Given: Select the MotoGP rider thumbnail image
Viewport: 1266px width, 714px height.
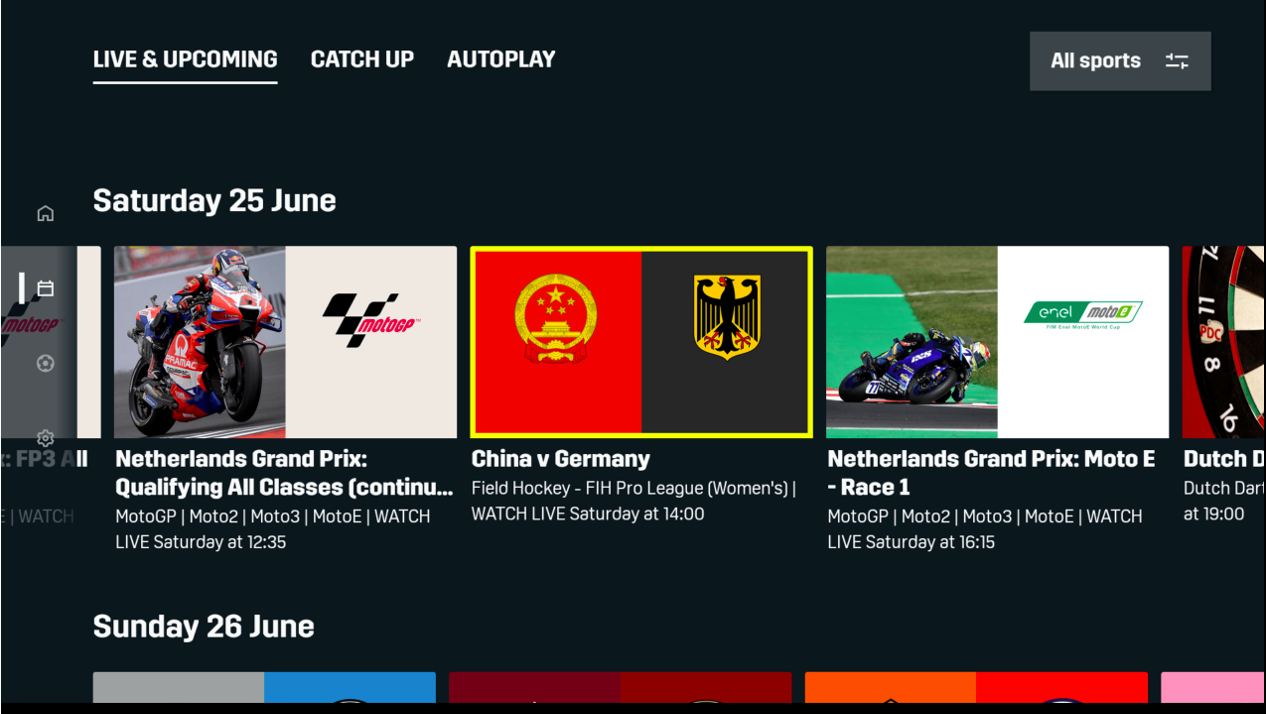Looking at the screenshot, I should pyautogui.click(x=200, y=342).
